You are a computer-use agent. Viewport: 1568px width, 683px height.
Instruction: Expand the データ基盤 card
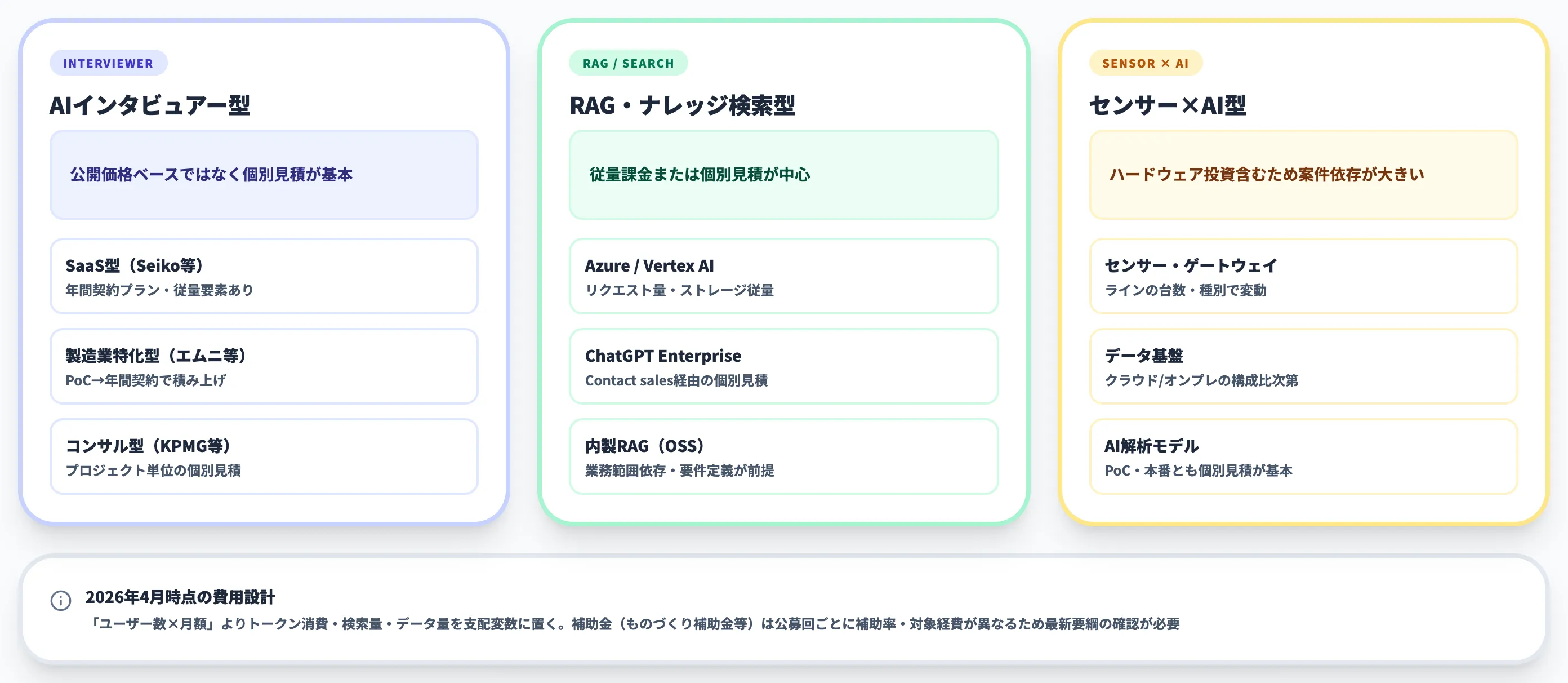pyautogui.click(x=1303, y=367)
